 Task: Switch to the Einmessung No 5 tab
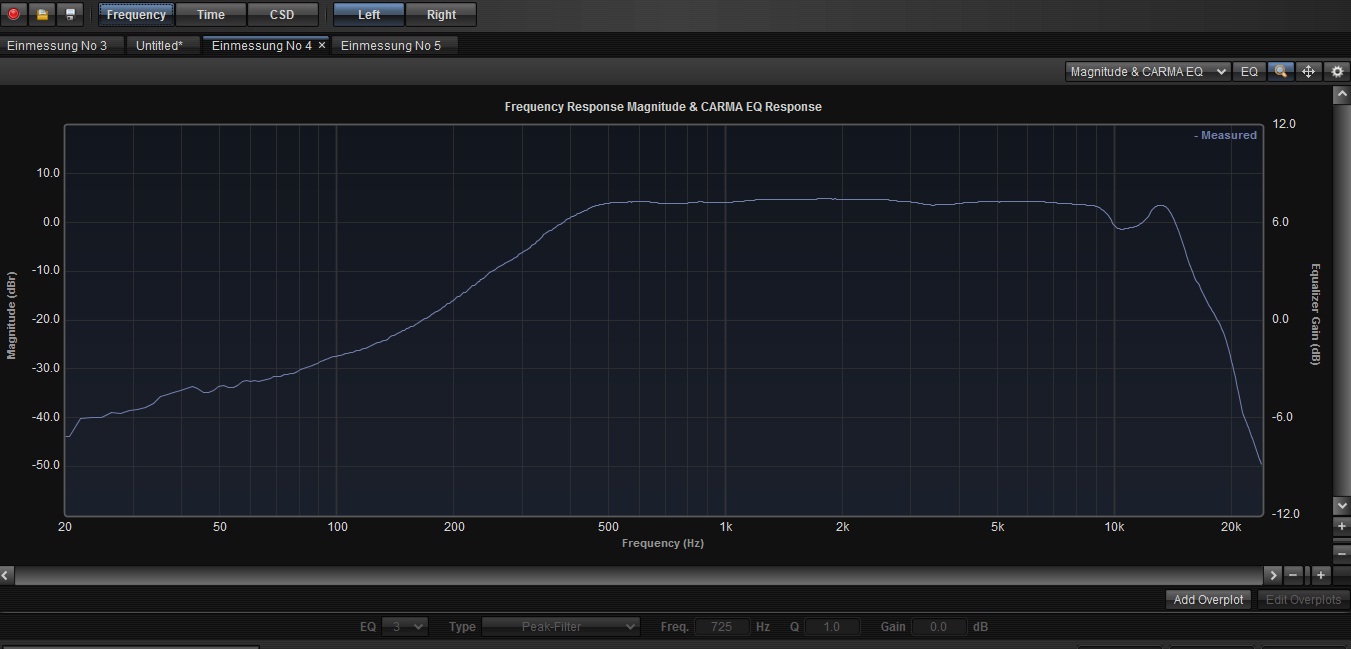pyautogui.click(x=391, y=46)
